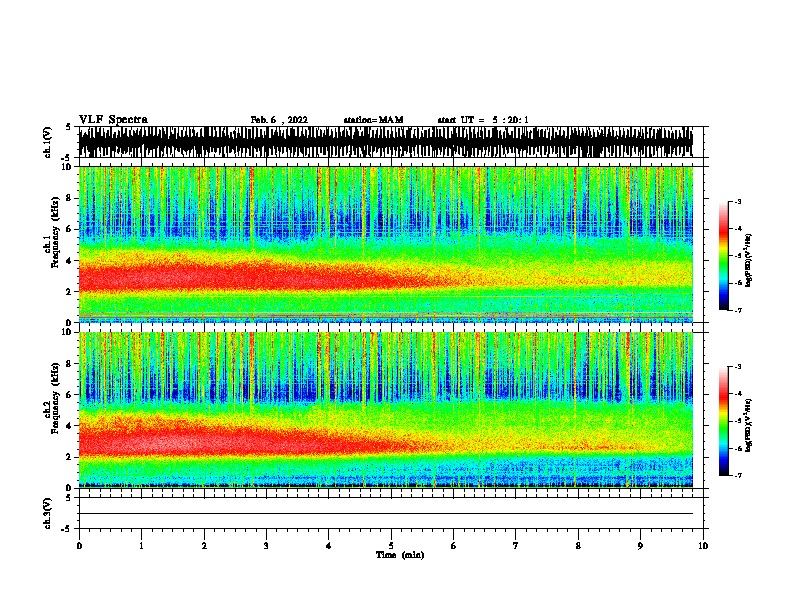Click the "-6" label on ch.2 colorbar
The width and height of the screenshot is (792, 612).
[737, 448]
